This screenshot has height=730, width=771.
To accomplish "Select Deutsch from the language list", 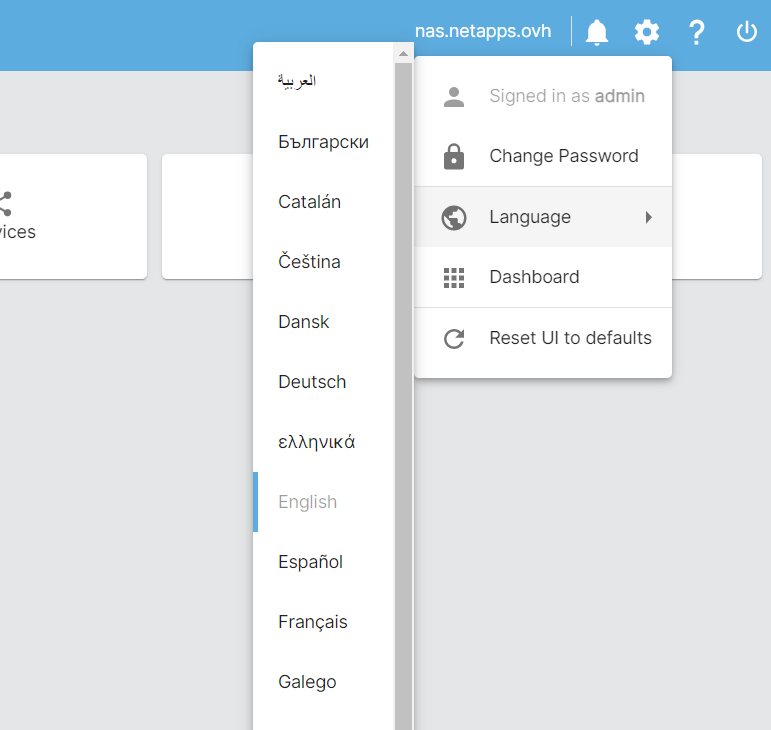I will 312,382.
